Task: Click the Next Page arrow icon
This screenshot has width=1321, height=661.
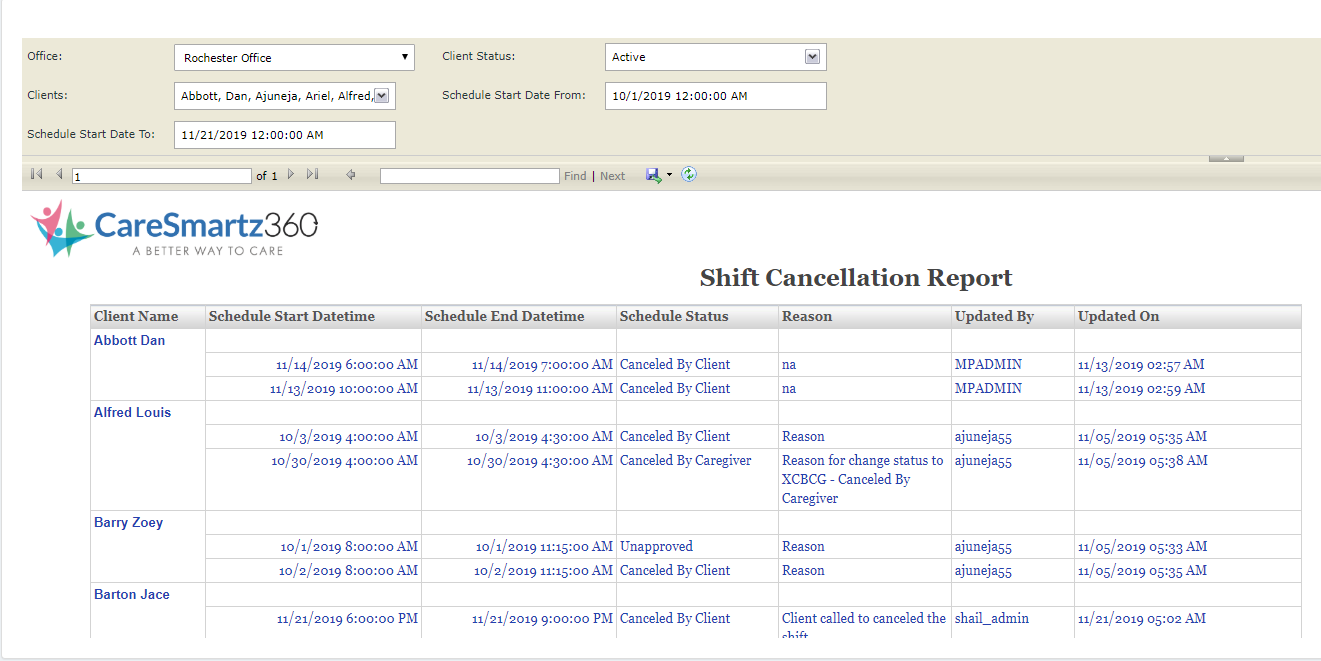Action: coord(290,174)
